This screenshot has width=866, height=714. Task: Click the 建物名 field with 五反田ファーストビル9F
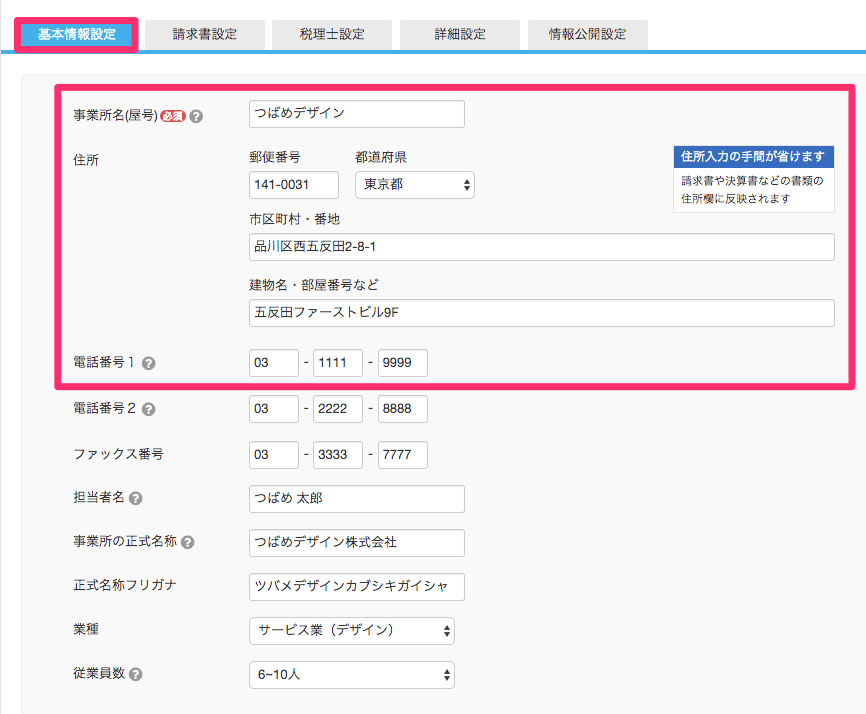pyautogui.click(x=541, y=313)
